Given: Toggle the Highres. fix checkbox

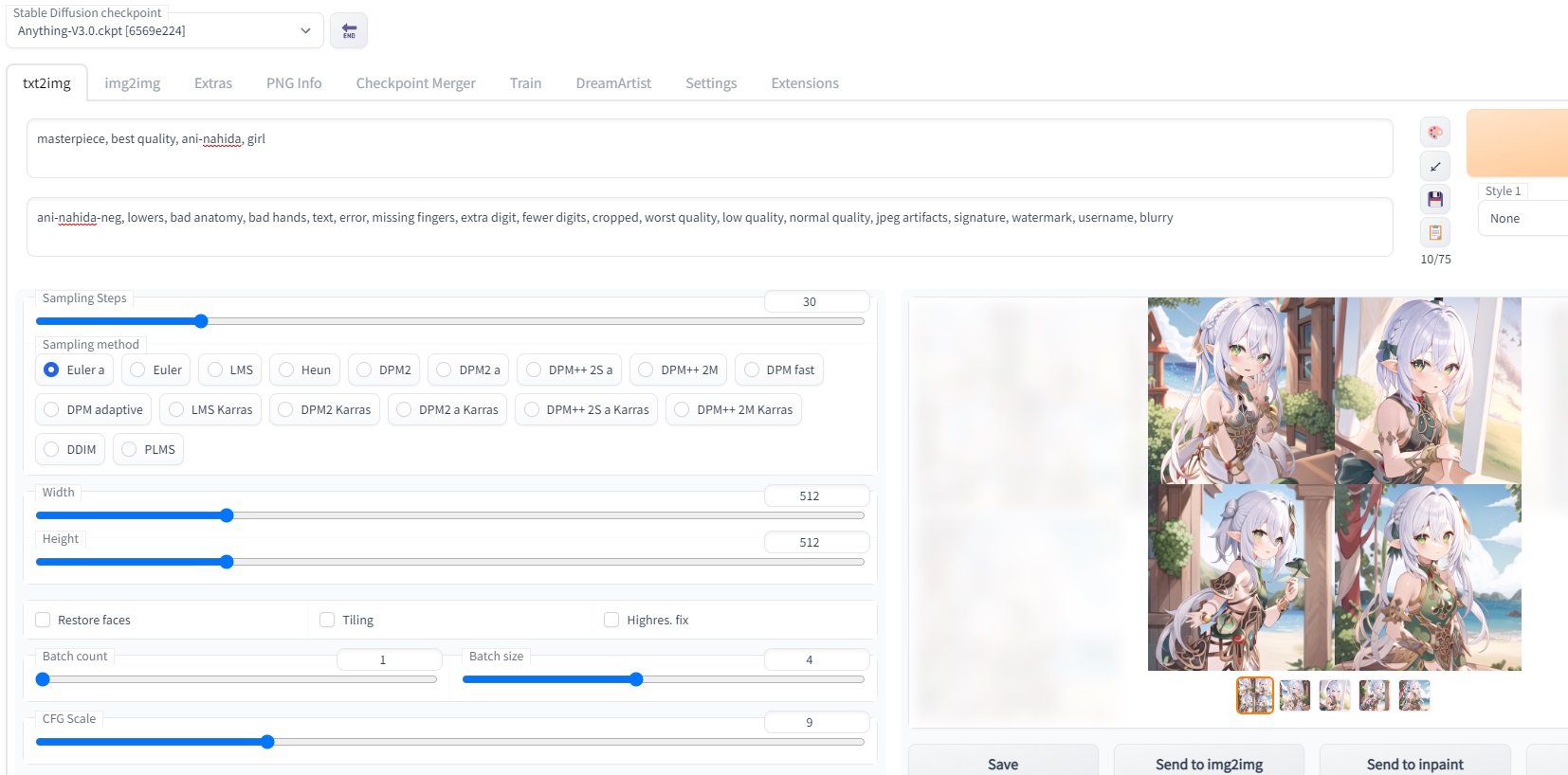Looking at the screenshot, I should 611,620.
